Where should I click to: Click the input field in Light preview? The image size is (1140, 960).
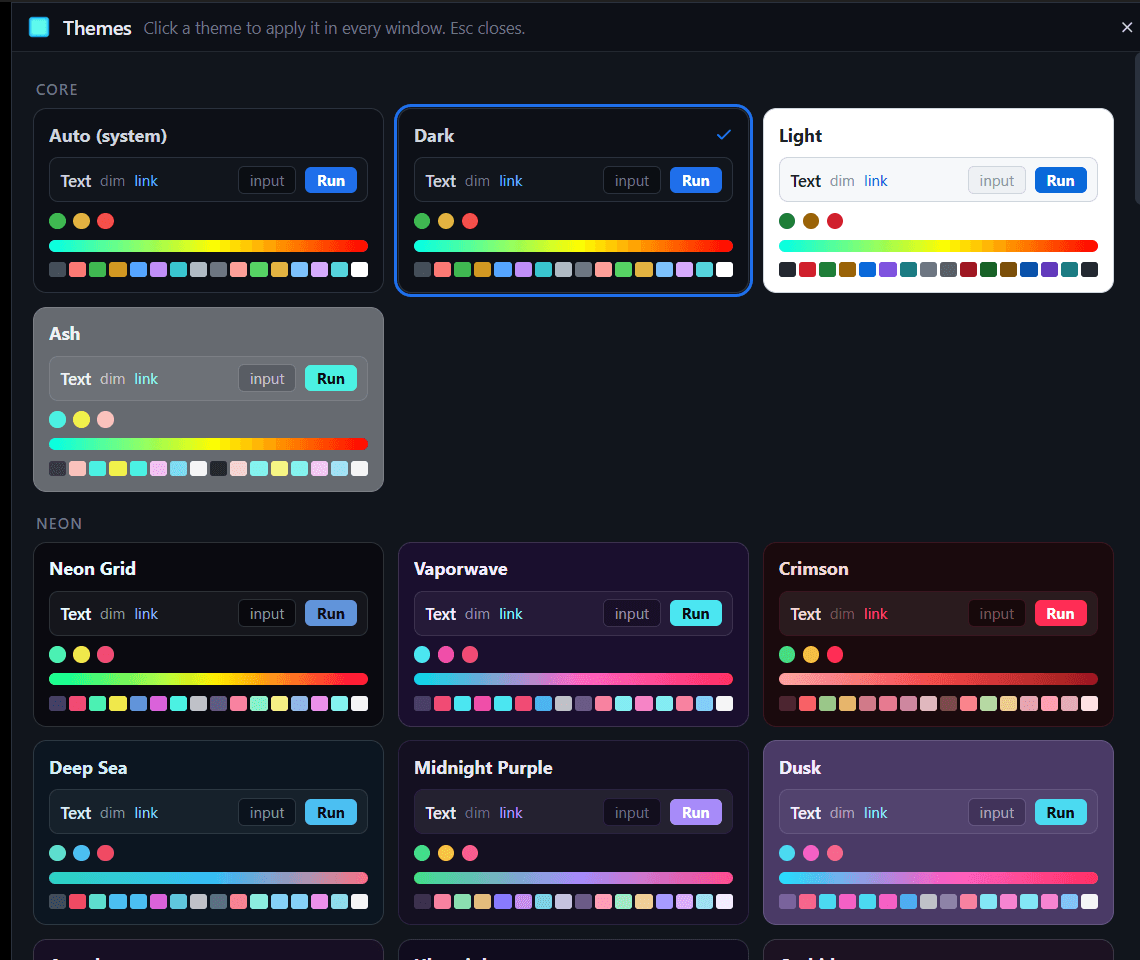(997, 180)
